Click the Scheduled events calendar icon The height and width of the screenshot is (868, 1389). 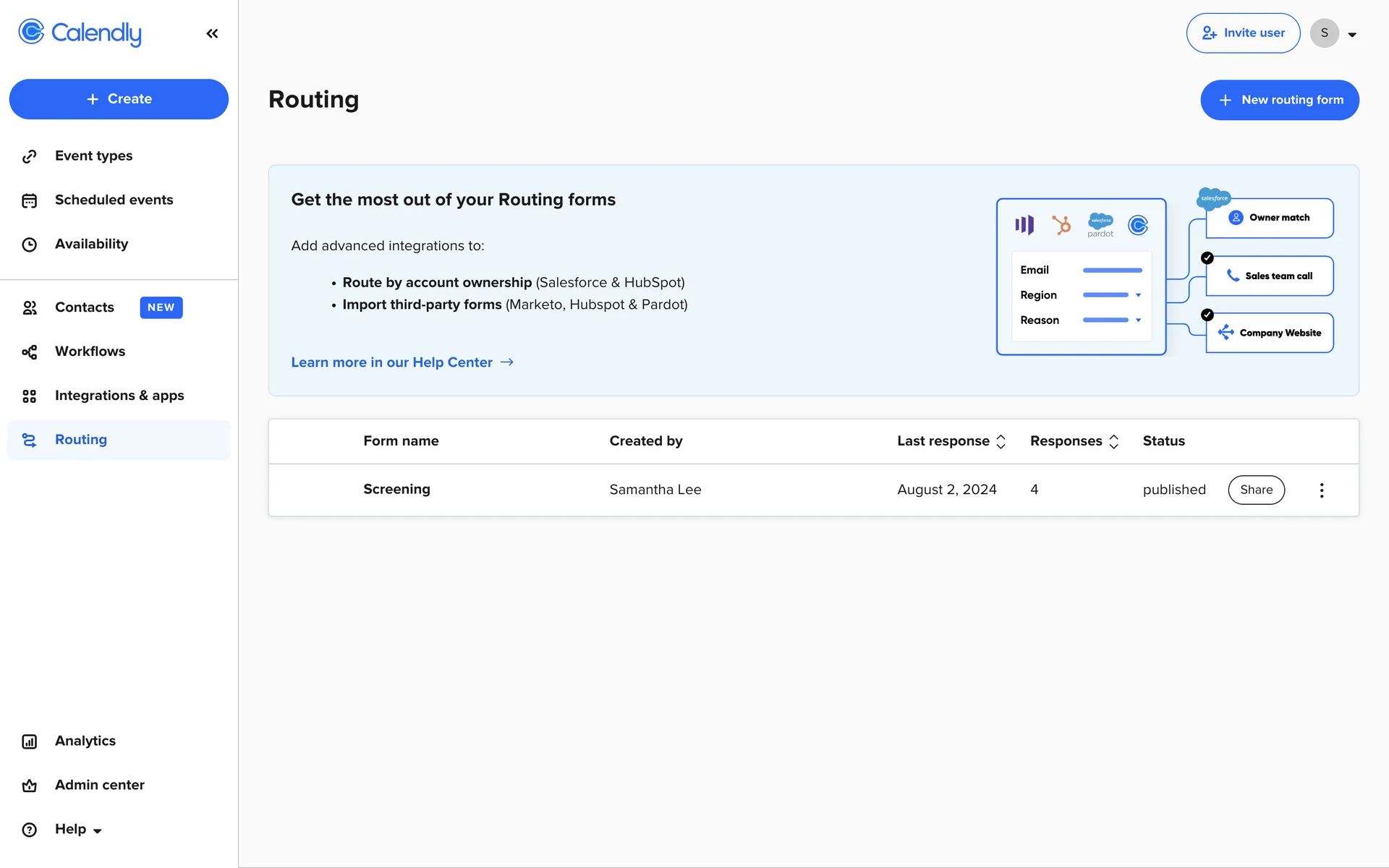tap(29, 200)
